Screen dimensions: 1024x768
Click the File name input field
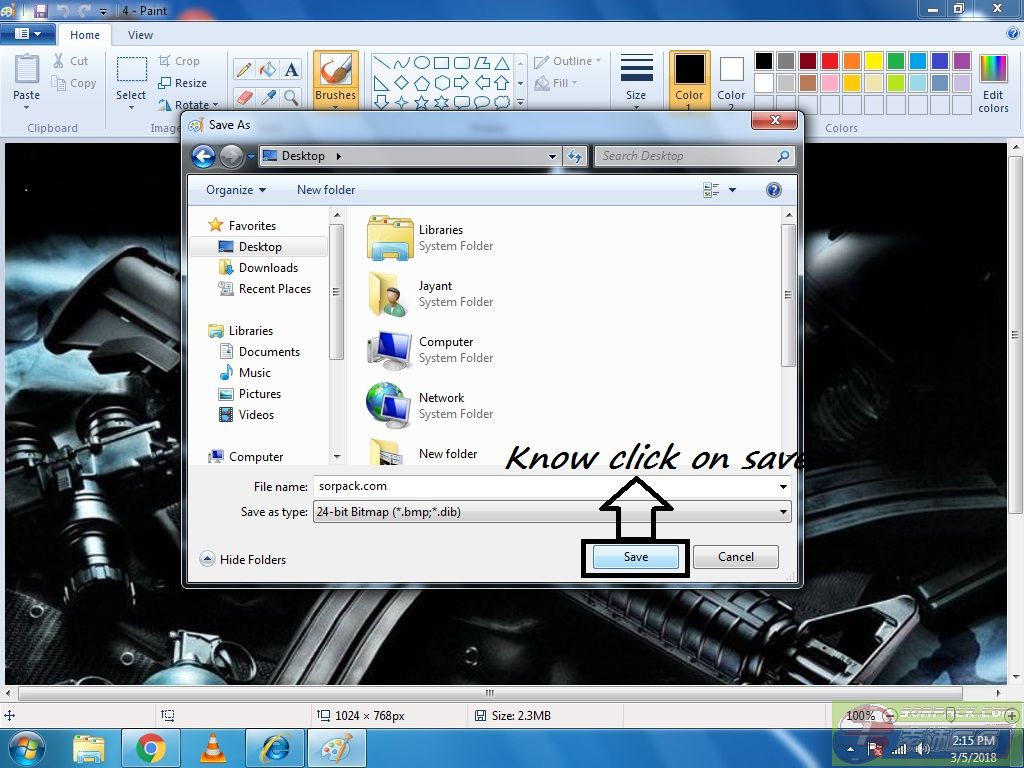coord(545,486)
